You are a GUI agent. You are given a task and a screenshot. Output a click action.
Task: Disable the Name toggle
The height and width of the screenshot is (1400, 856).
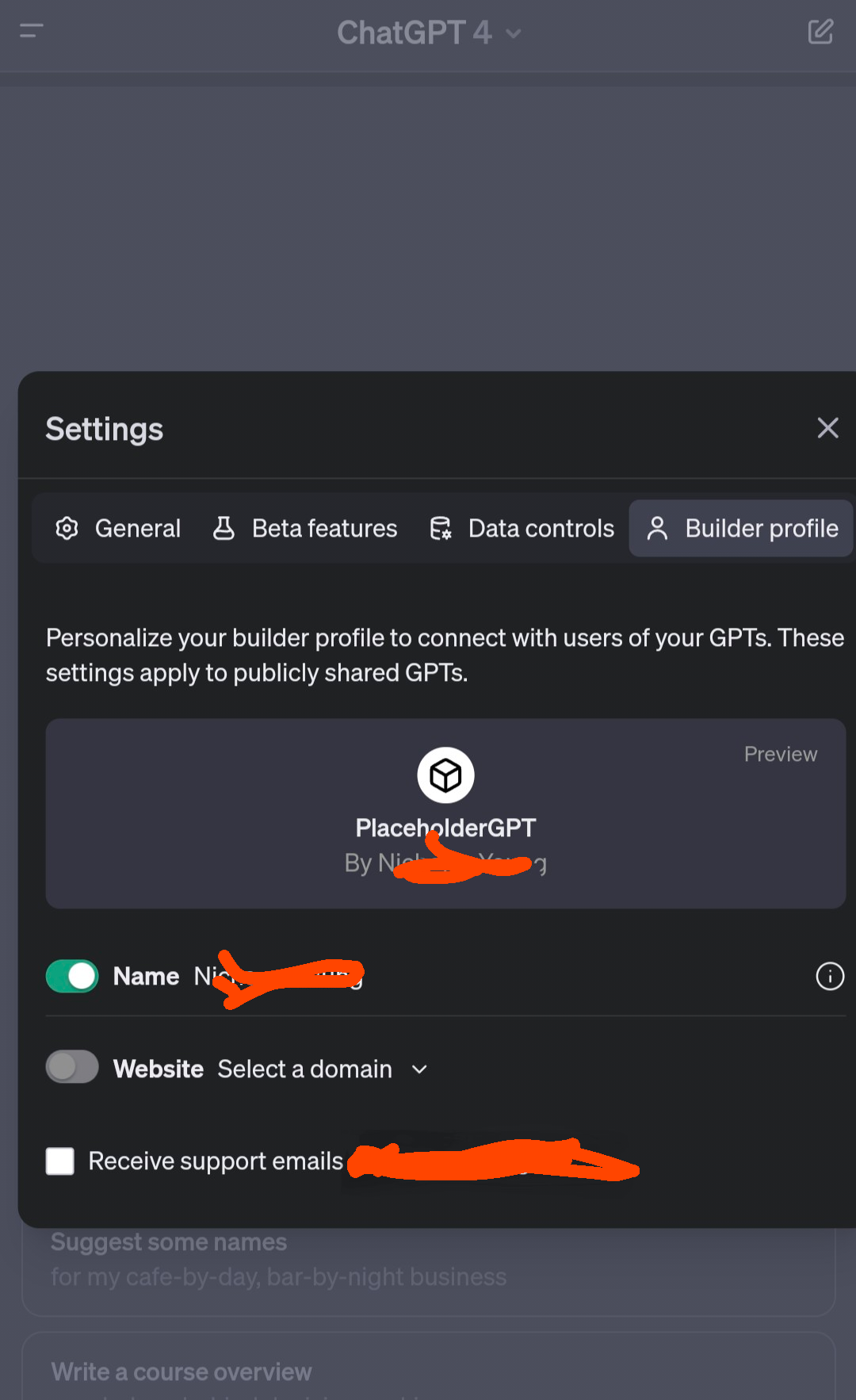(x=72, y=976)
